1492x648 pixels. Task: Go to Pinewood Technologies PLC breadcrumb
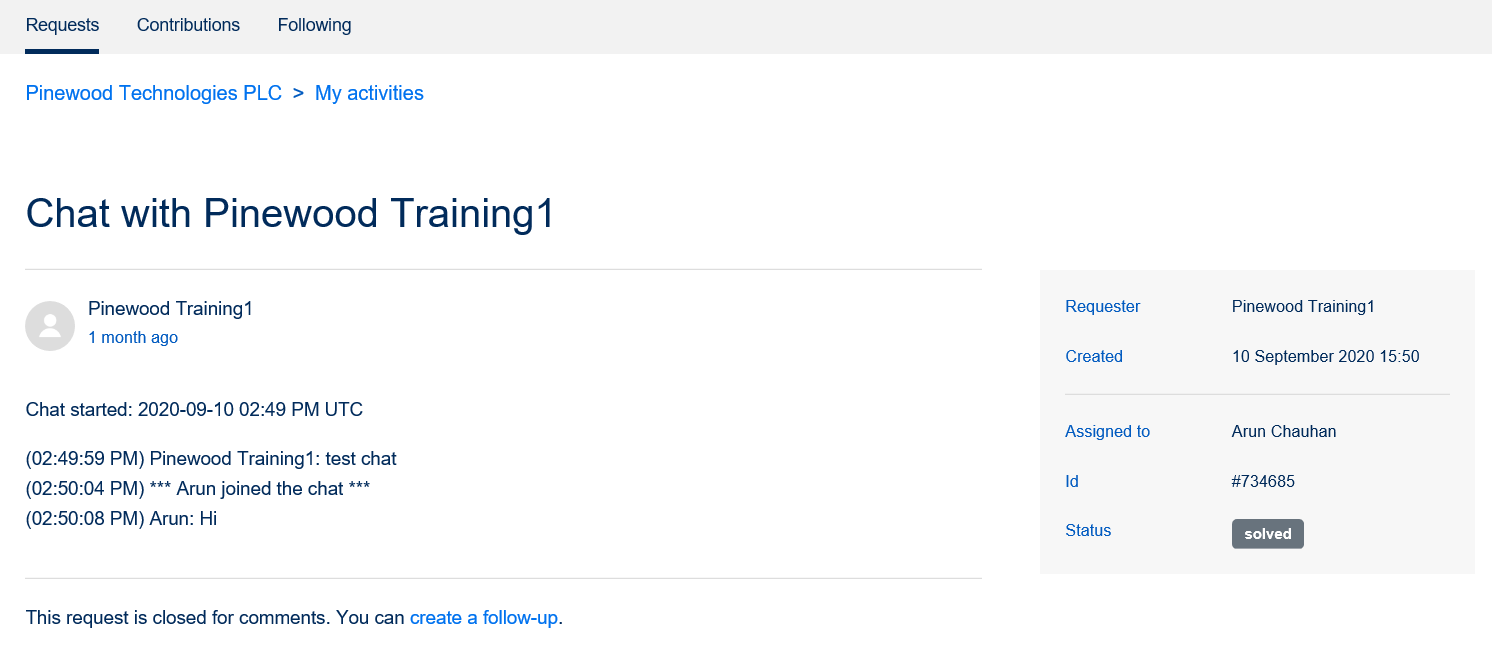coord(154,93)
